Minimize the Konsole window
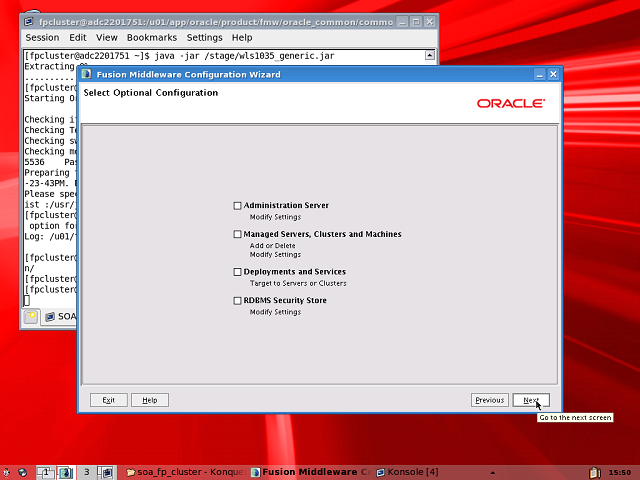 tap(402, 22)
